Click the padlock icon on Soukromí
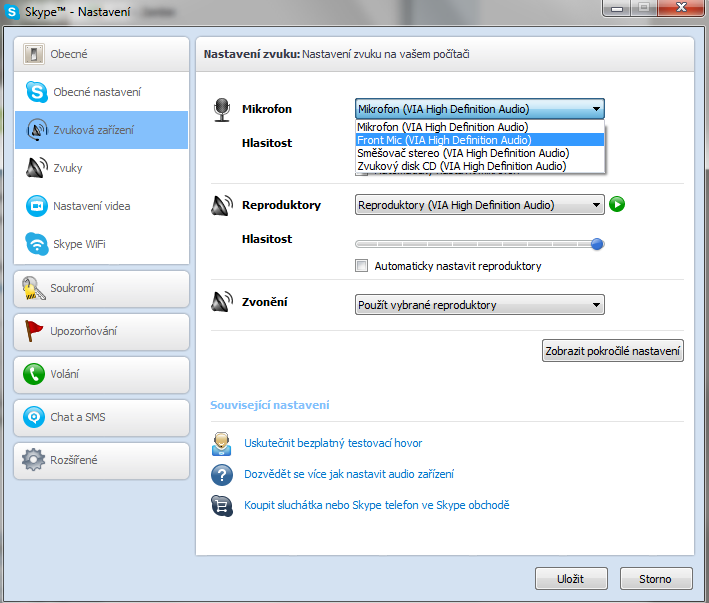Image resolution: width=709 pixels, height=603 pixels. (x=33, y=288)
